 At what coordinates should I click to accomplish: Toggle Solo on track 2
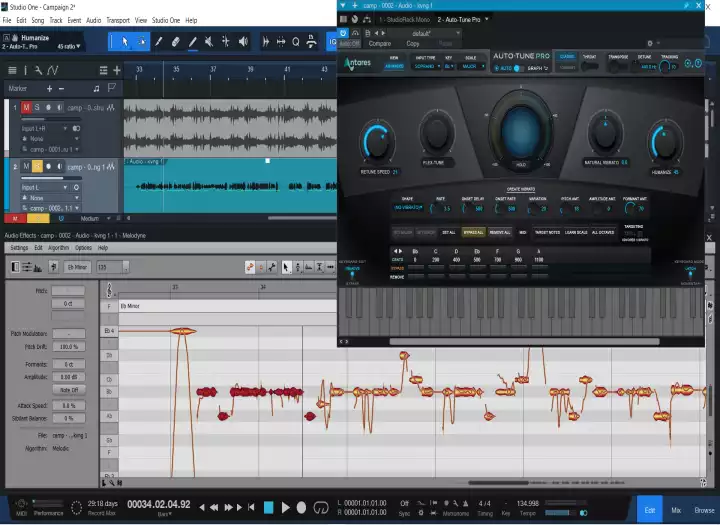37,166
